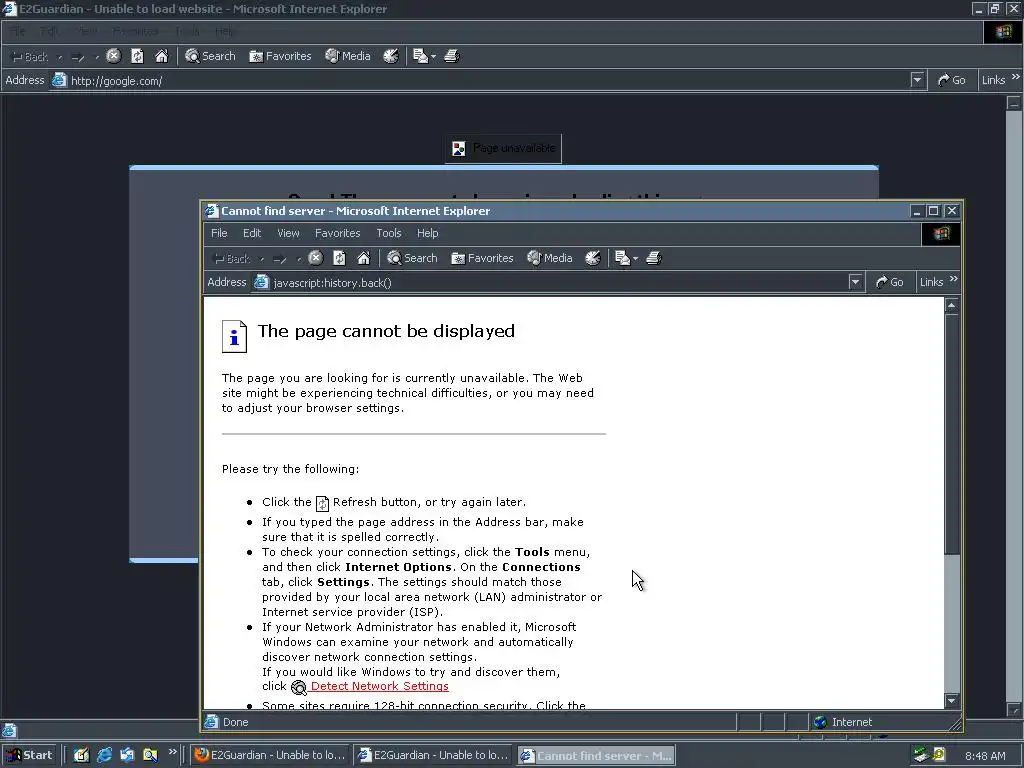Click Mail icon in Cannot find server window
This screenshot has width=1024, height=768.
tap(622, 259)
